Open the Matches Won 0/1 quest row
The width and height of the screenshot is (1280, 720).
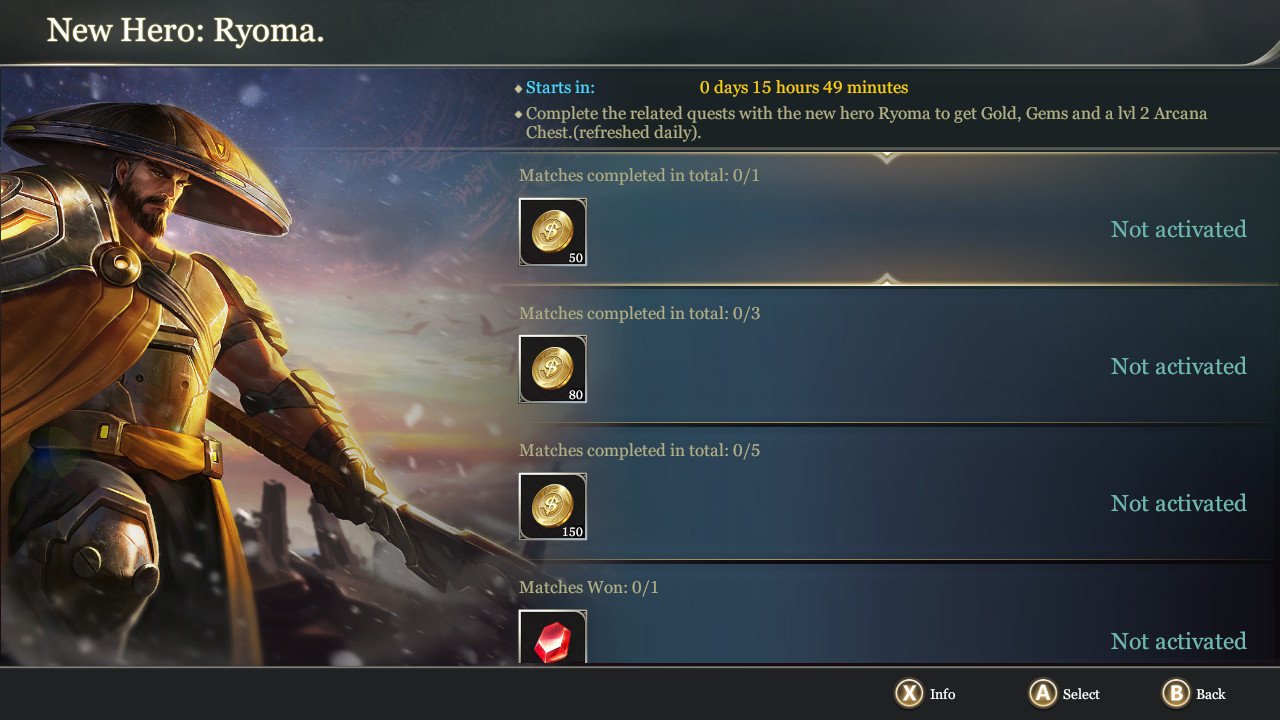(x=890, y=615)
